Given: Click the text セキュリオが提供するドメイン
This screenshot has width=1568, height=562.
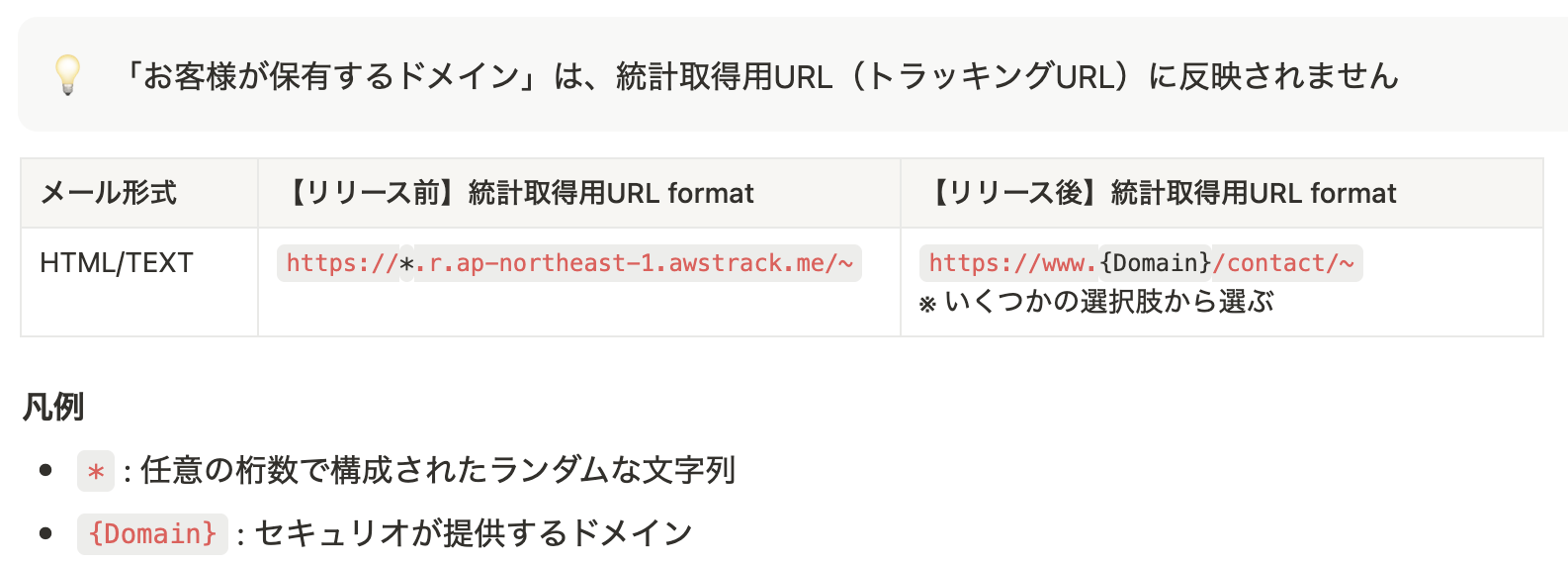Looking at the screenshot, I should point(474,533).
